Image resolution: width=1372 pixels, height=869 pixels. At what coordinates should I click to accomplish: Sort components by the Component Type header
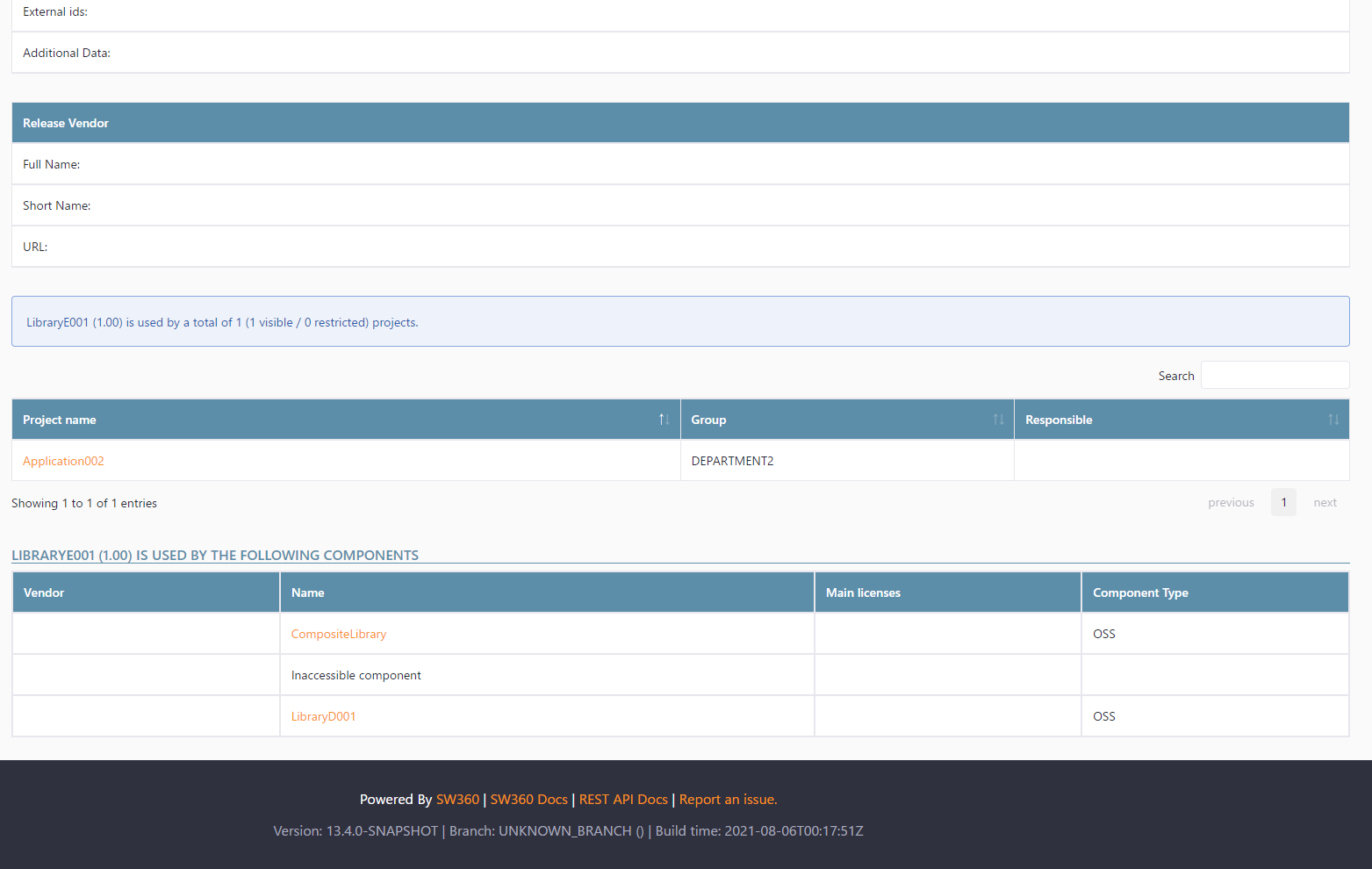1140,592
